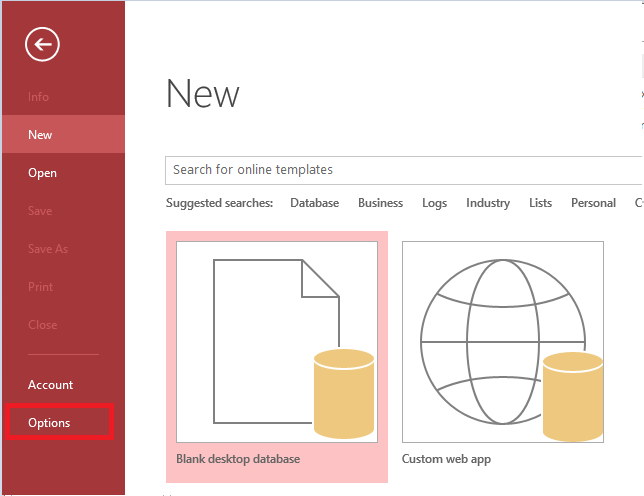The image size is (644, 496).
Task: Click the Search for online templates field
Action: coord(400,170)
